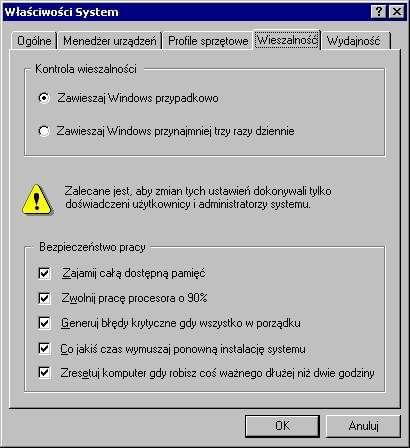Close the Właściwości System dialog
The image size is (410, 448).
397,12
